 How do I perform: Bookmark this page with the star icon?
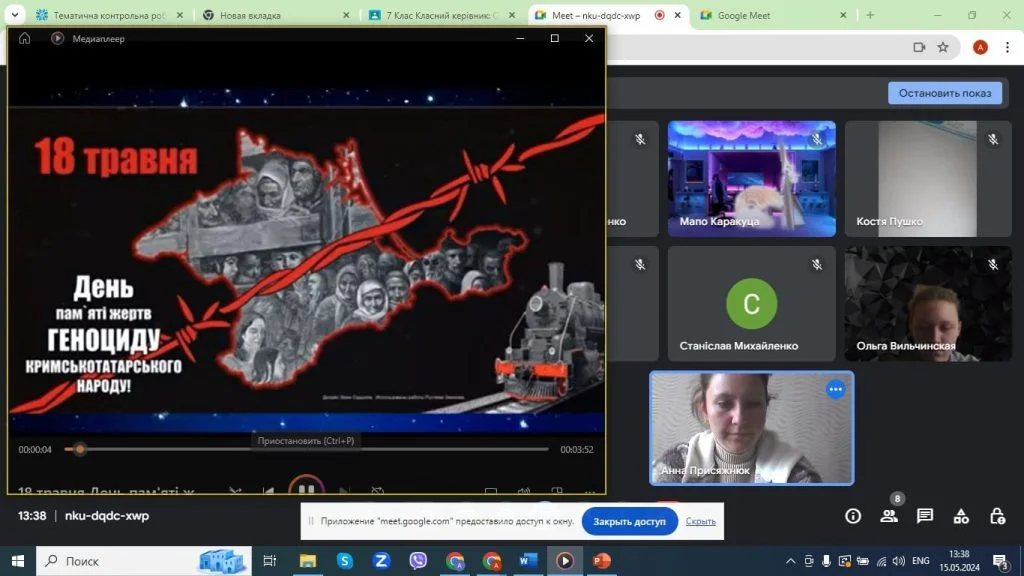pos(943,47)
